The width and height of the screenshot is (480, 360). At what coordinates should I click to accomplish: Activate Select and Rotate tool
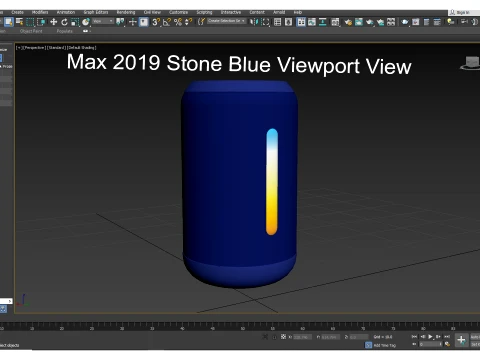[64, 22]
